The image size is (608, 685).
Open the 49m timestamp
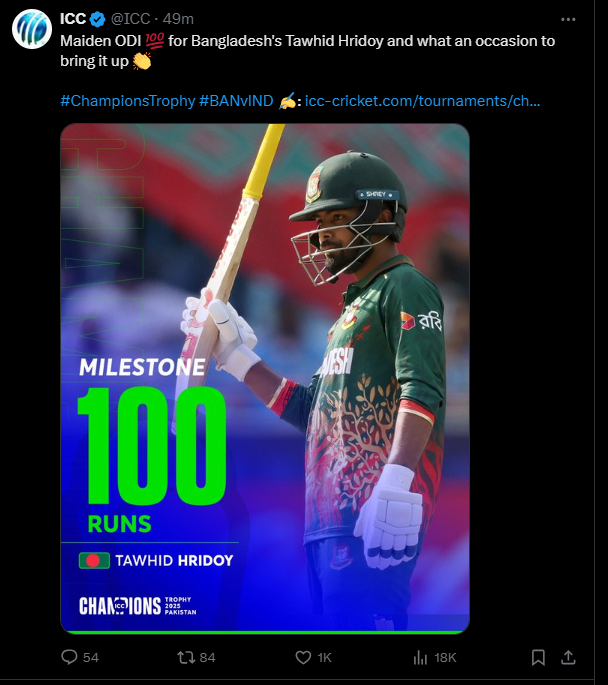[x=178, y=19]
